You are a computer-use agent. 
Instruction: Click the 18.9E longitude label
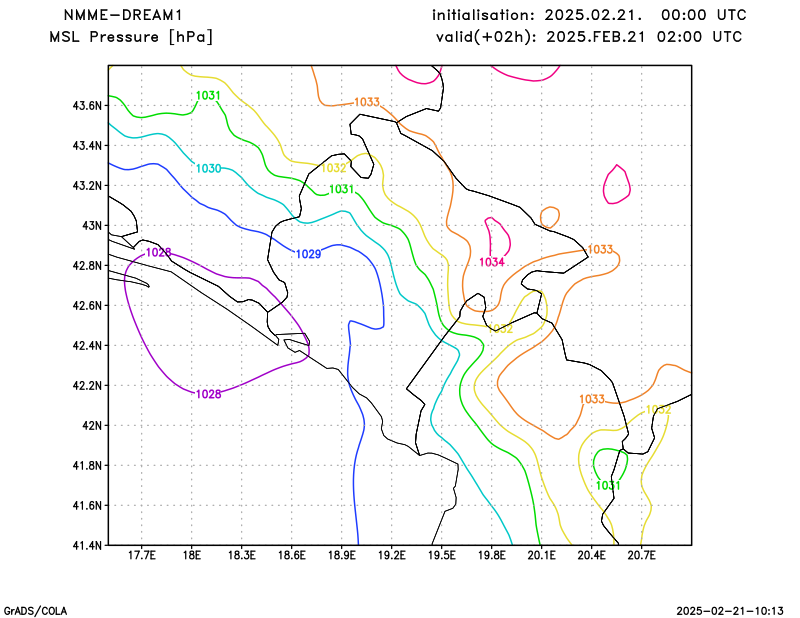pyautogui.click(x=342, y=555)
